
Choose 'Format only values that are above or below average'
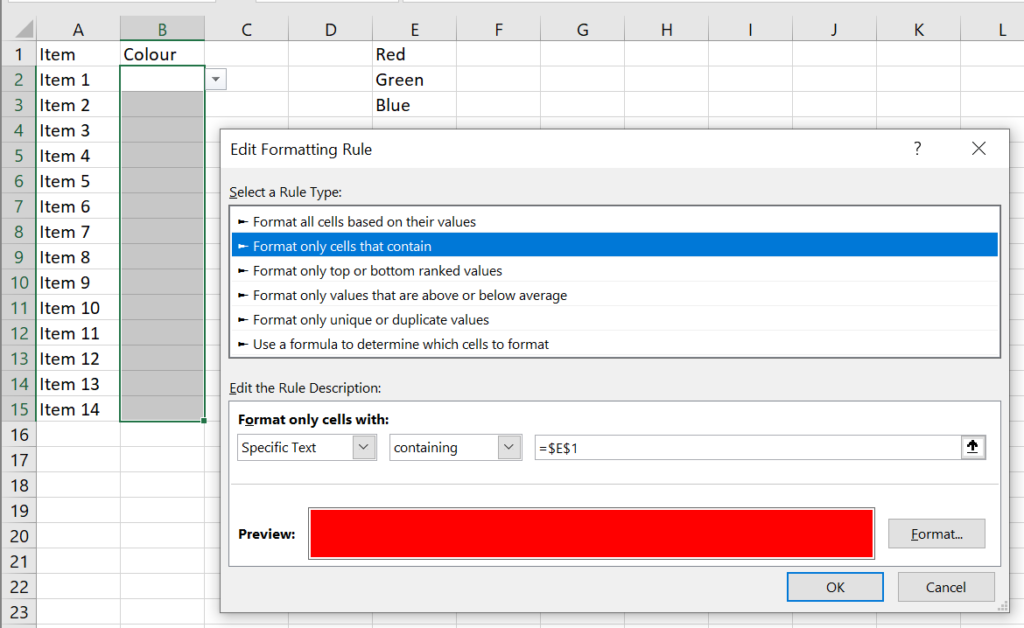[x=409, y=295]
